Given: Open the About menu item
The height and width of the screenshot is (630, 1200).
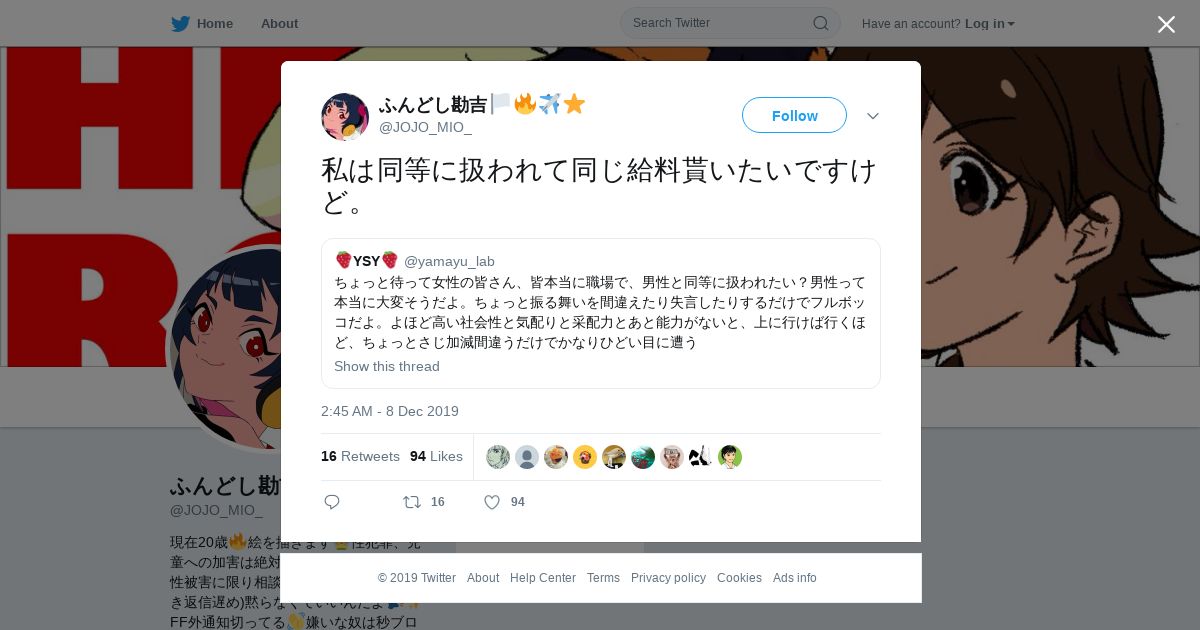Looking at the screenshot, I should [x=279, y=23].
